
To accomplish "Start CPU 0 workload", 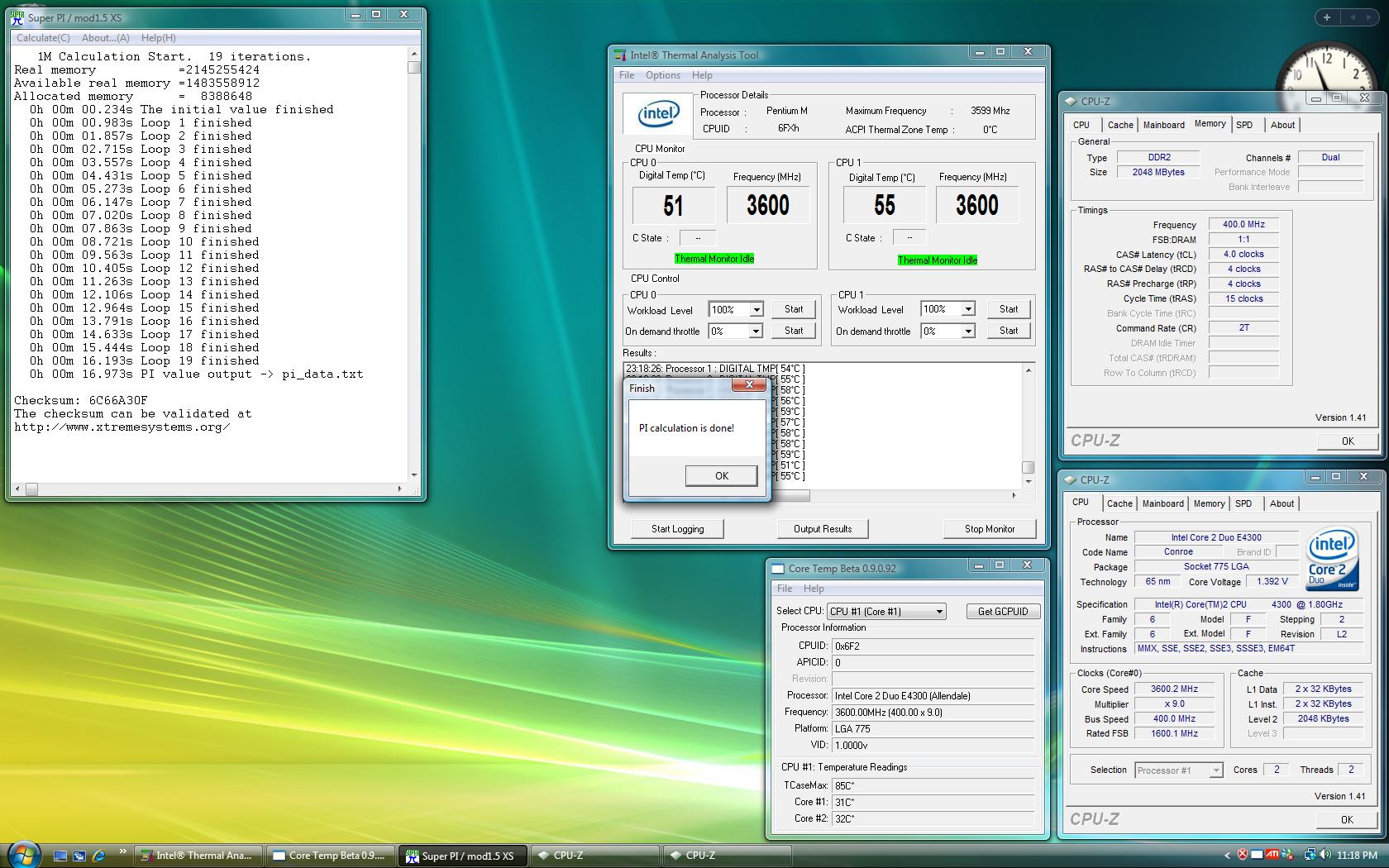I will (794, 309).
